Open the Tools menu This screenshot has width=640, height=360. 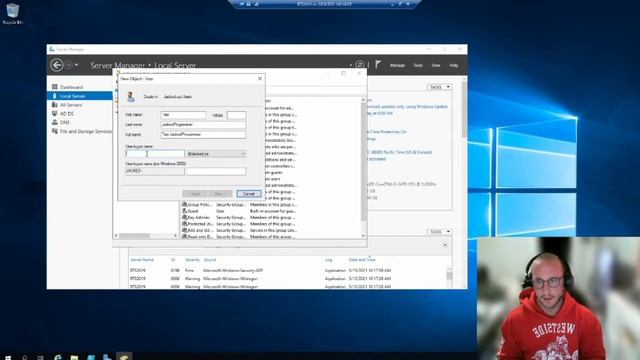click(418, 65)
